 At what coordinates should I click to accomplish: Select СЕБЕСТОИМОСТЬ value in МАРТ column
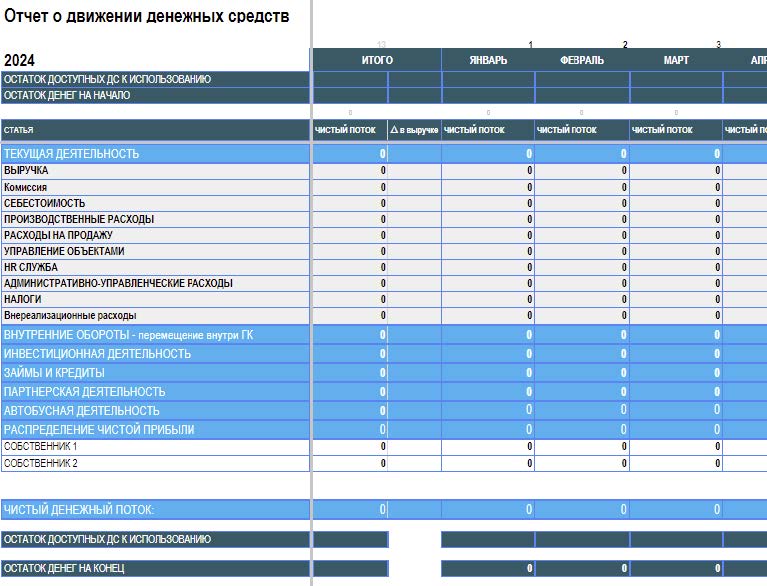676,203
